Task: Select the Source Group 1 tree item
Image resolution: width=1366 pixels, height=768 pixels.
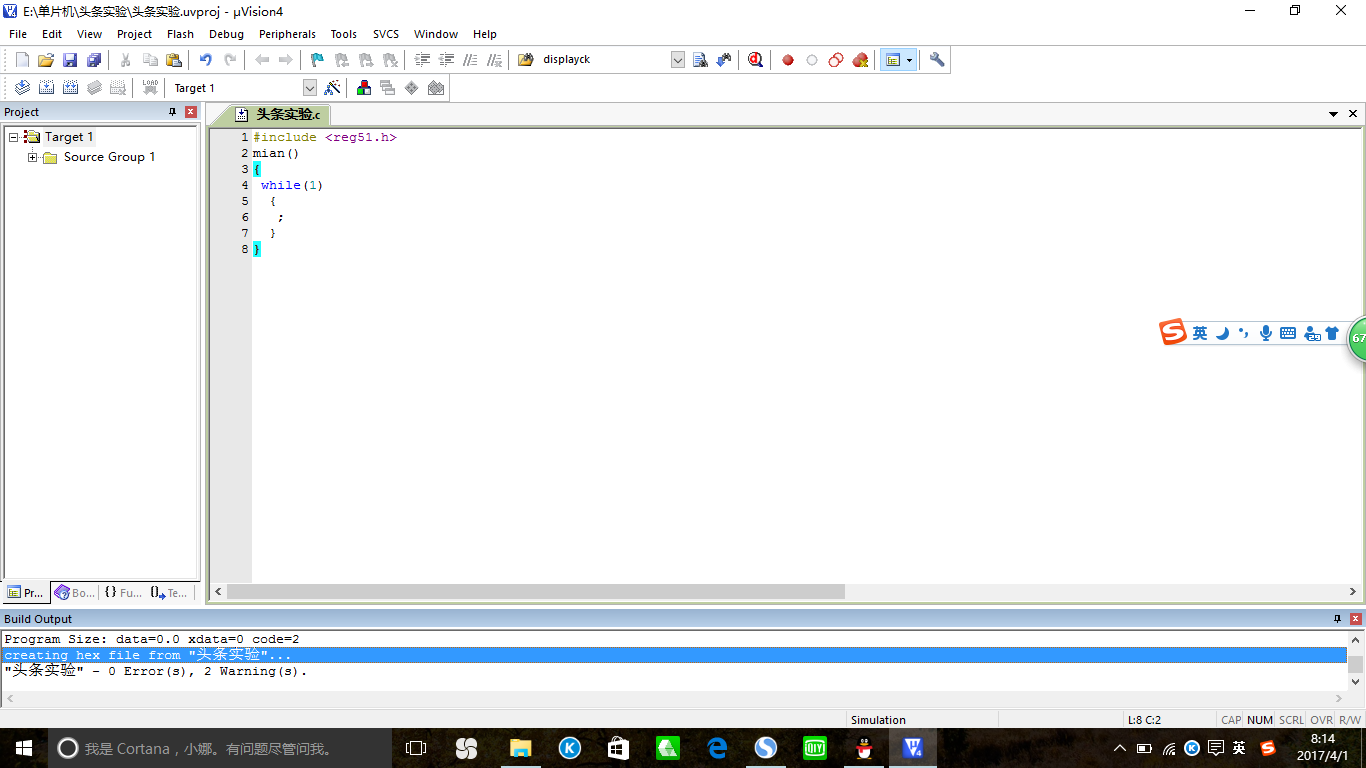Action: (109, 157)
